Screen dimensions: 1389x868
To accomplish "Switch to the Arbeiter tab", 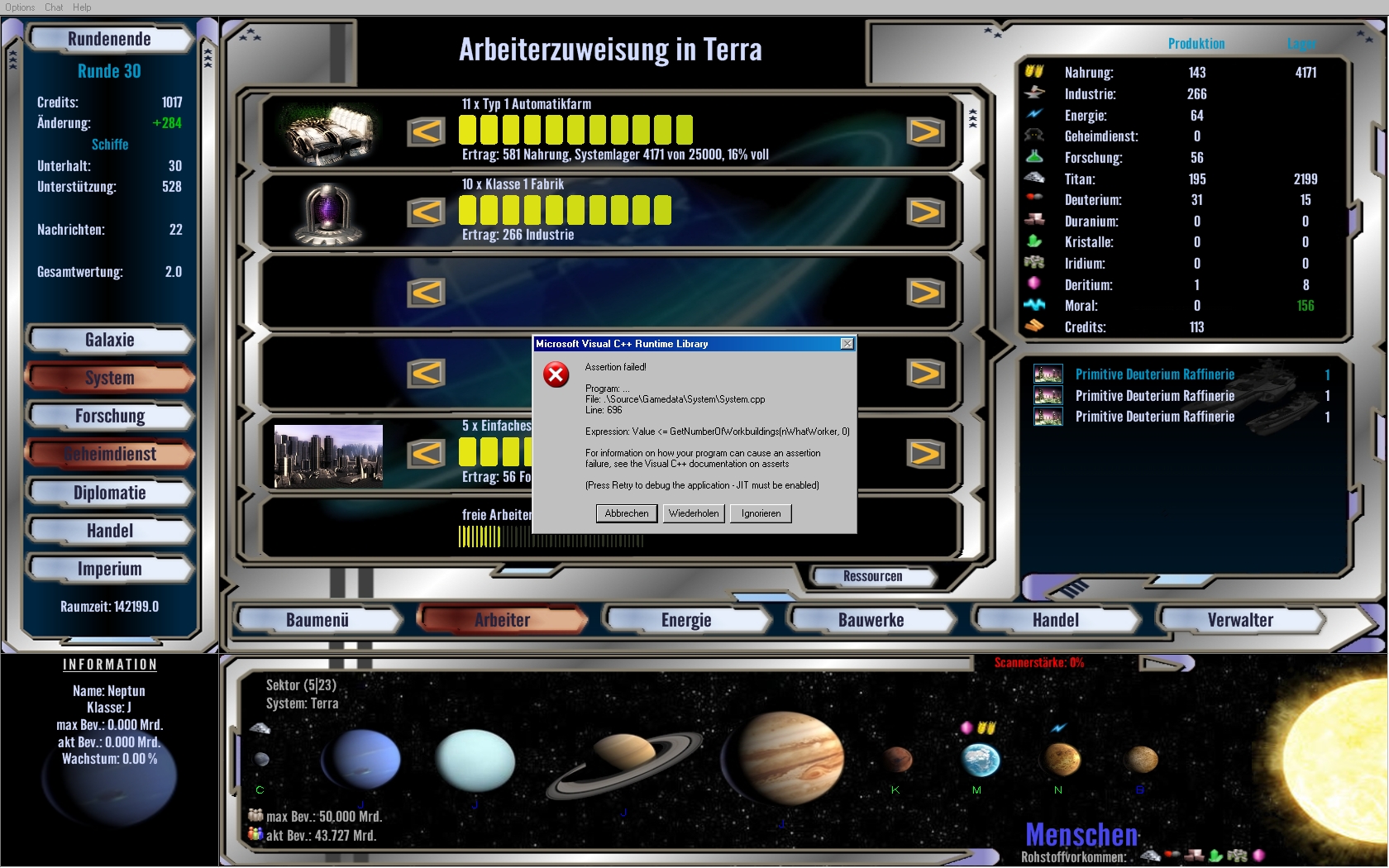I will pos(503,620).
